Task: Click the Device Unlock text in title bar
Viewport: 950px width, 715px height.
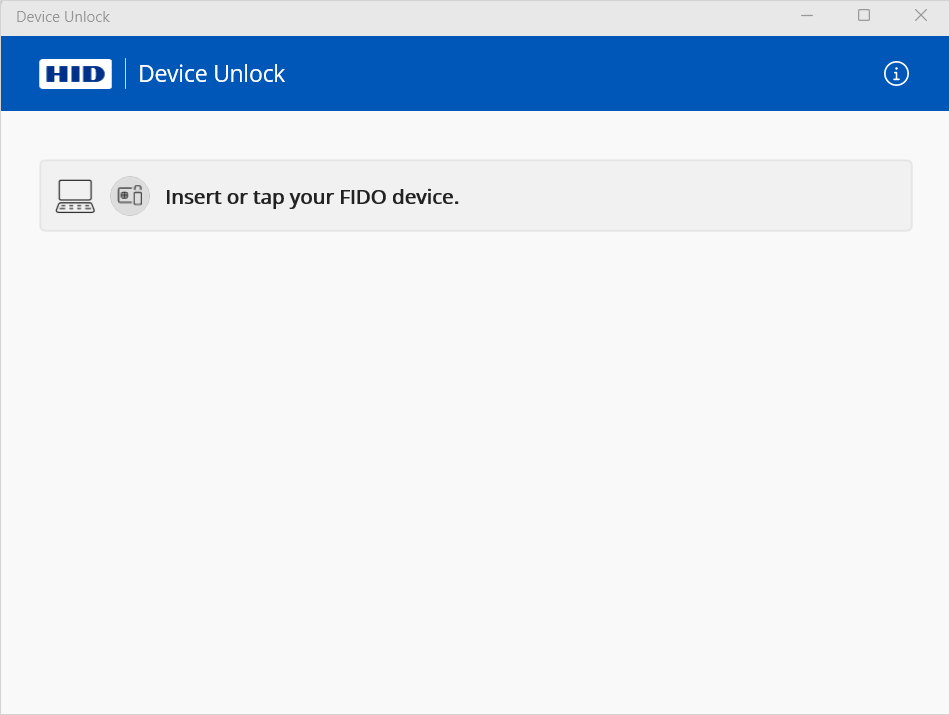Action: (63, 17)
